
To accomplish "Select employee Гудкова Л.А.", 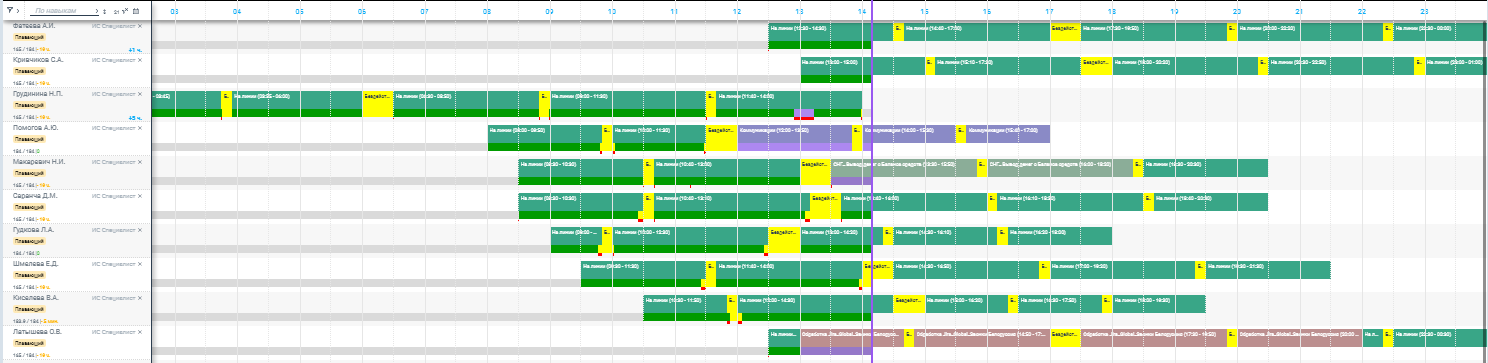I will pos(33,230).
